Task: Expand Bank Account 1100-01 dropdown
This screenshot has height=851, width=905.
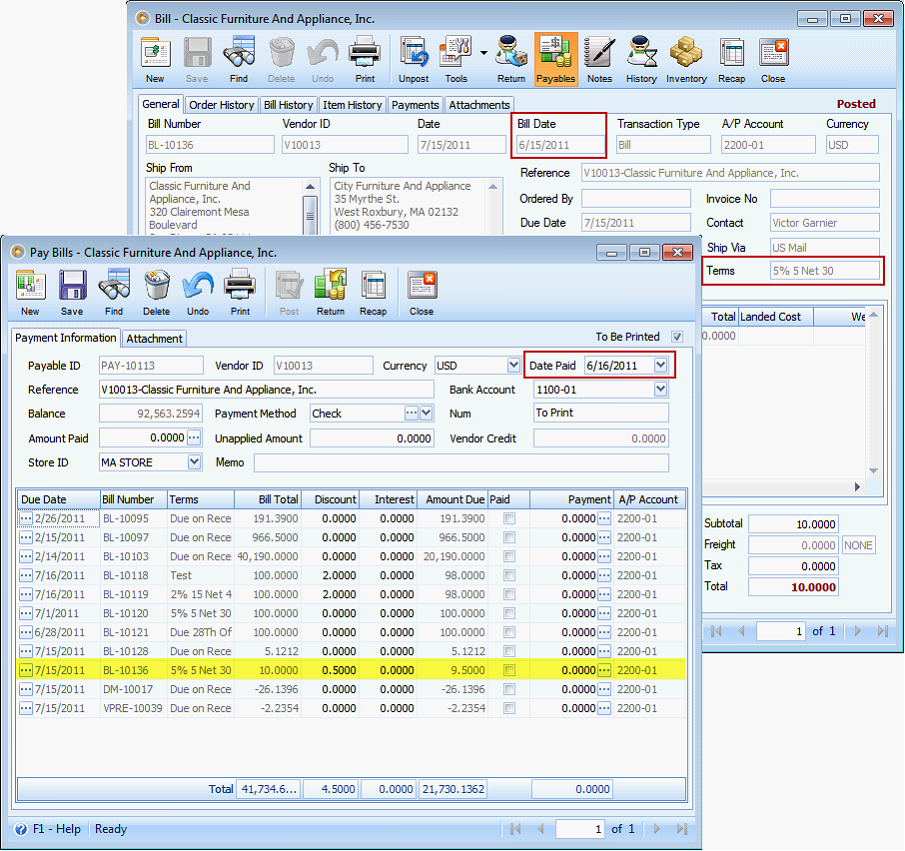Action: tap(660, 389)
